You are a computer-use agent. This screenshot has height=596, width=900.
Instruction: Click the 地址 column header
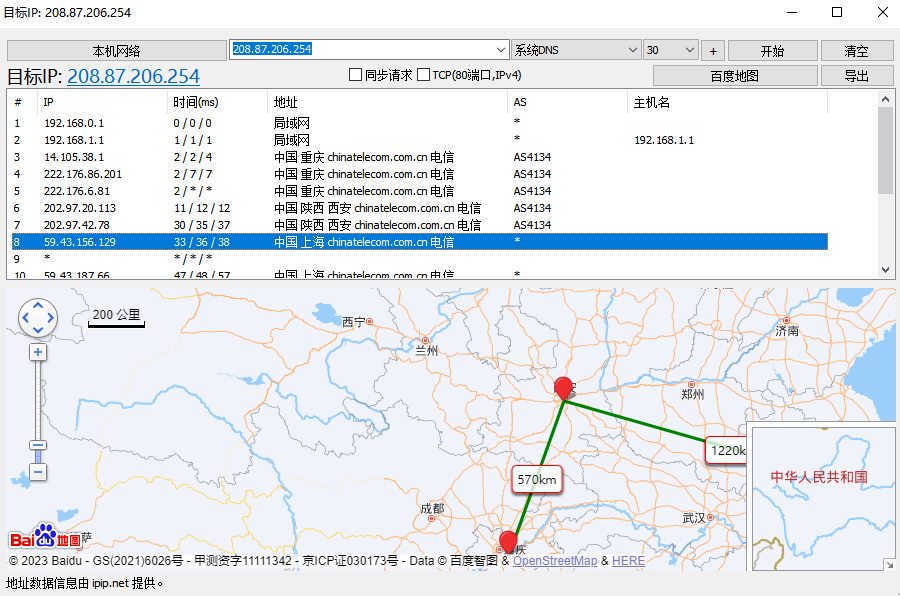[387, 102]
